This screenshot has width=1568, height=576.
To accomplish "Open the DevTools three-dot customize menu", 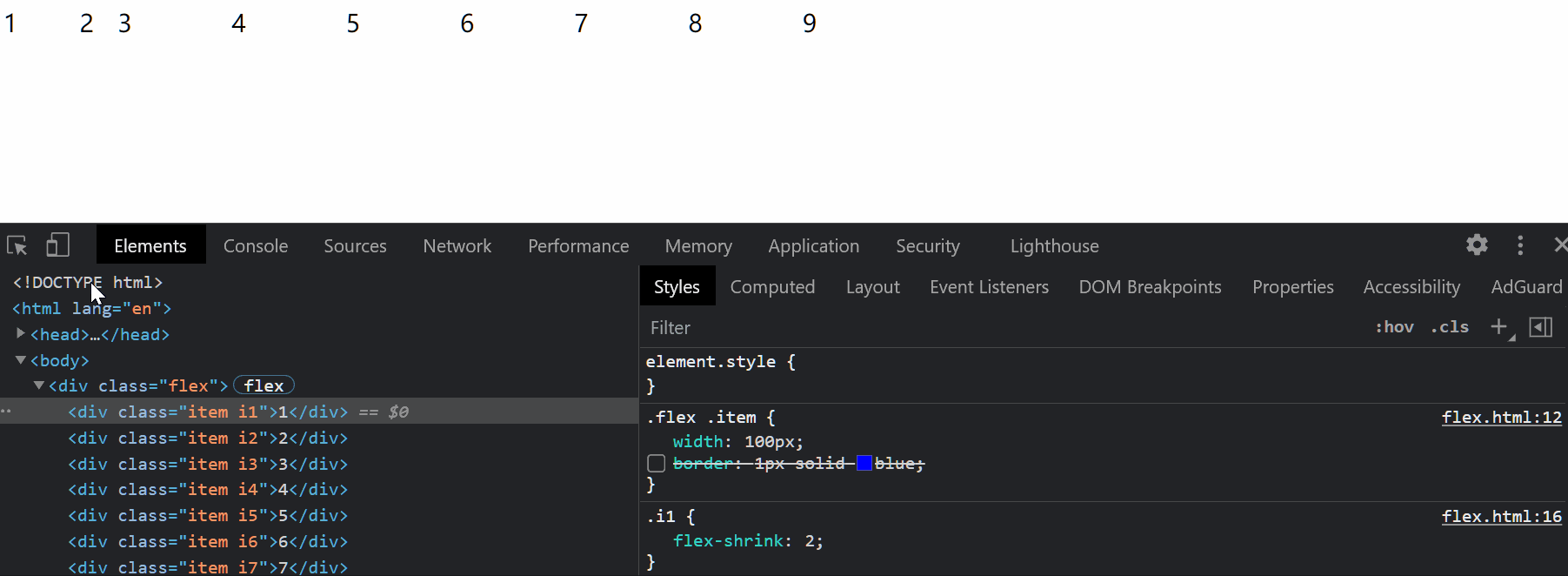I will (x=1520, y=245).
